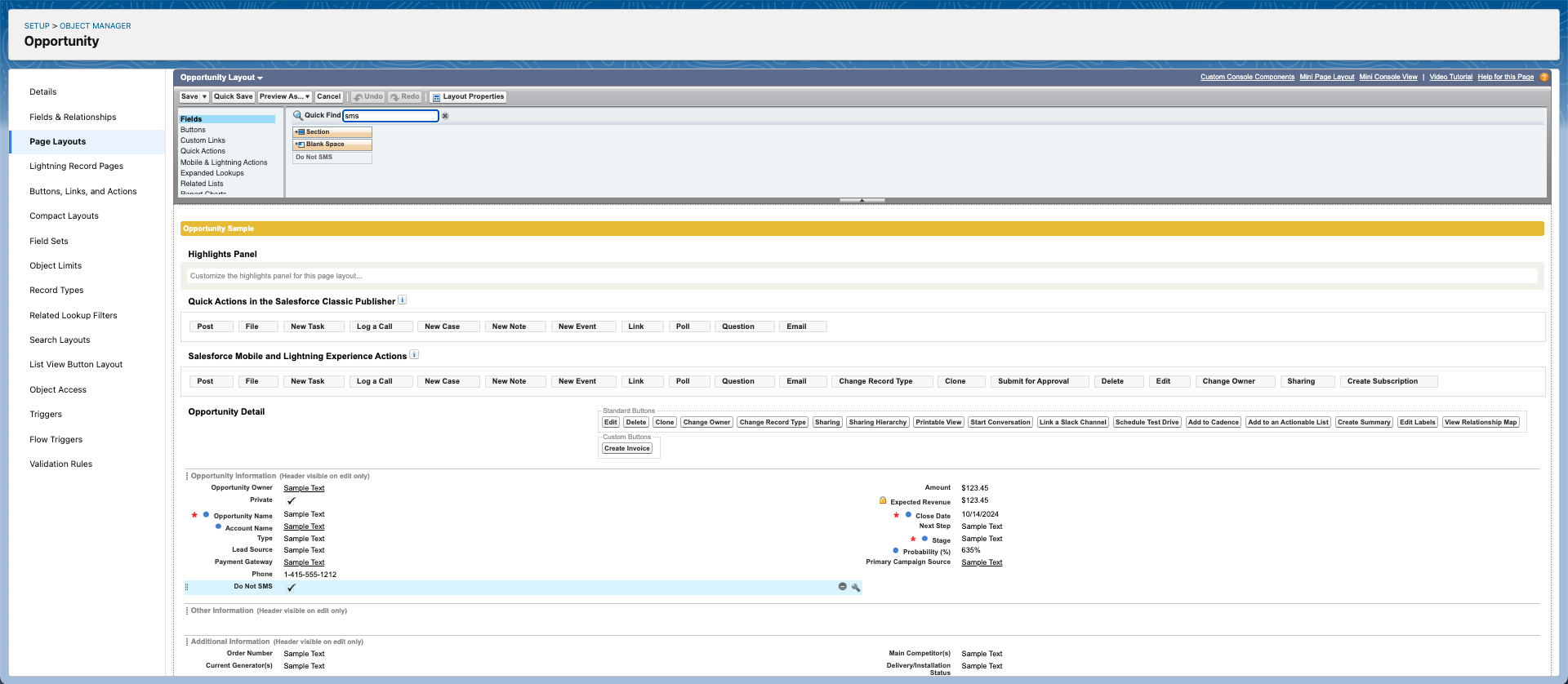The width and height of the screenshot is (1568, 684).
Task: Select Mobile & Lightning Actions palette category
Action: (224, 162)
